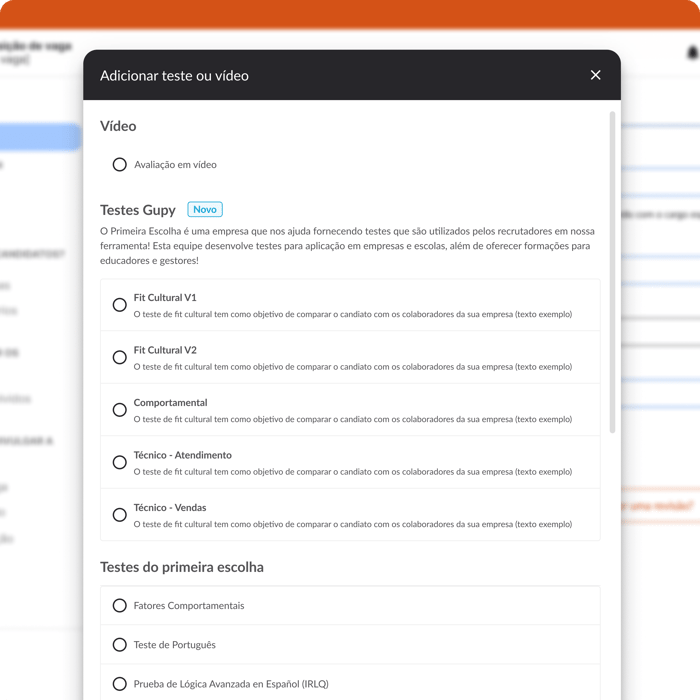Click the Novo badge beside Testes Gupy
Viewport: 700px width, 700px height.
point(205,209)
